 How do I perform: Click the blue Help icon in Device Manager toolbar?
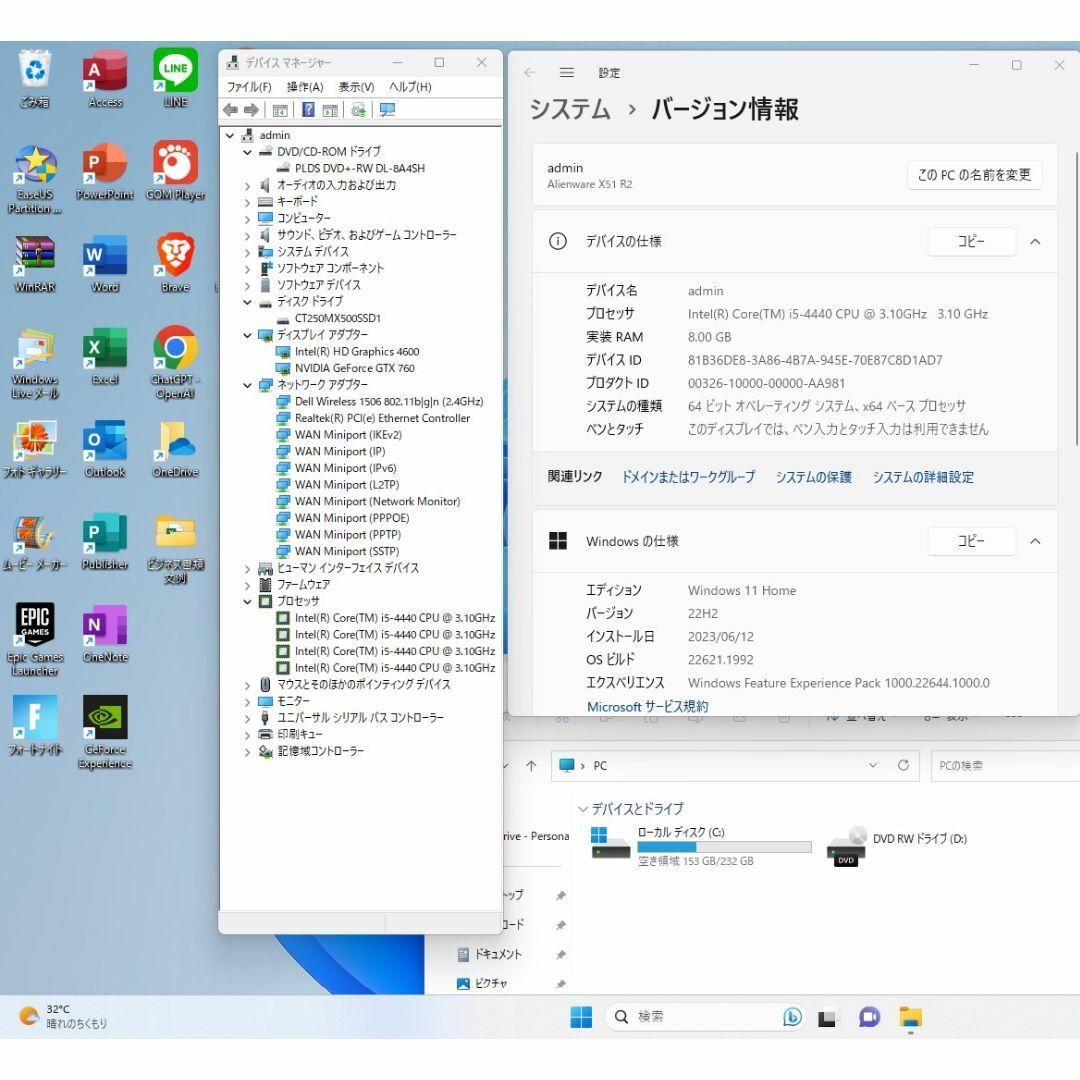coord(309,110)
